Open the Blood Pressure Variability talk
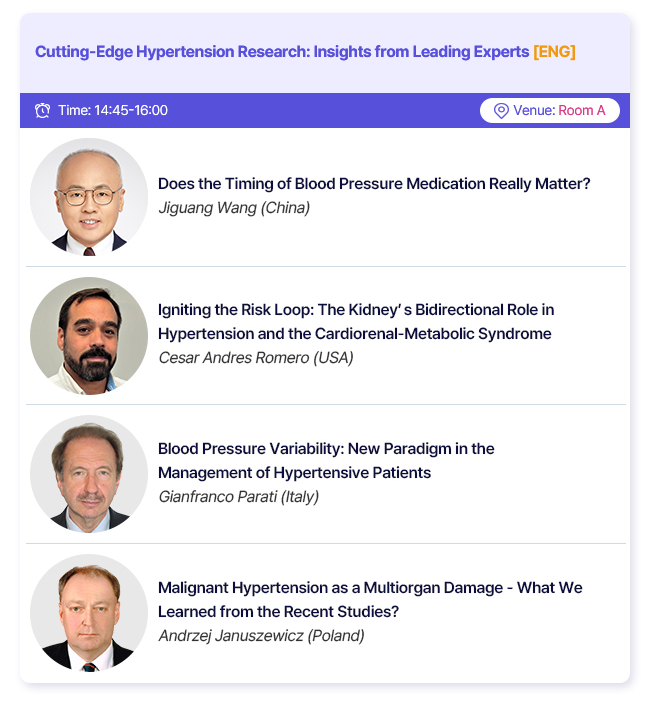Screen dimensions: 650x701 click(x=326, y=460)
